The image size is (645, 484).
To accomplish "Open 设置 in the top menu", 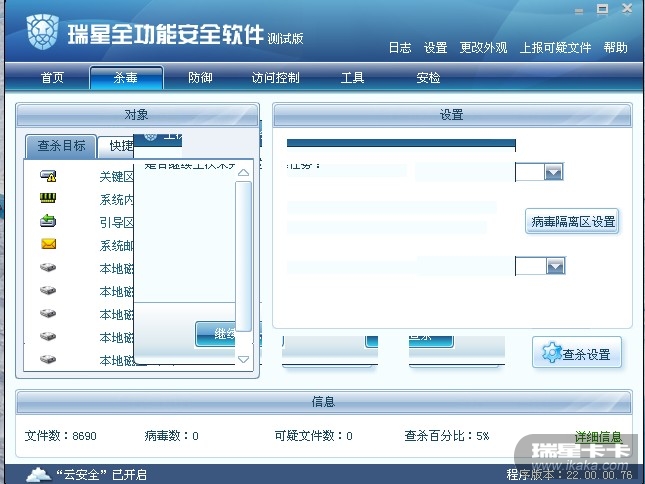I will [435, 48].
